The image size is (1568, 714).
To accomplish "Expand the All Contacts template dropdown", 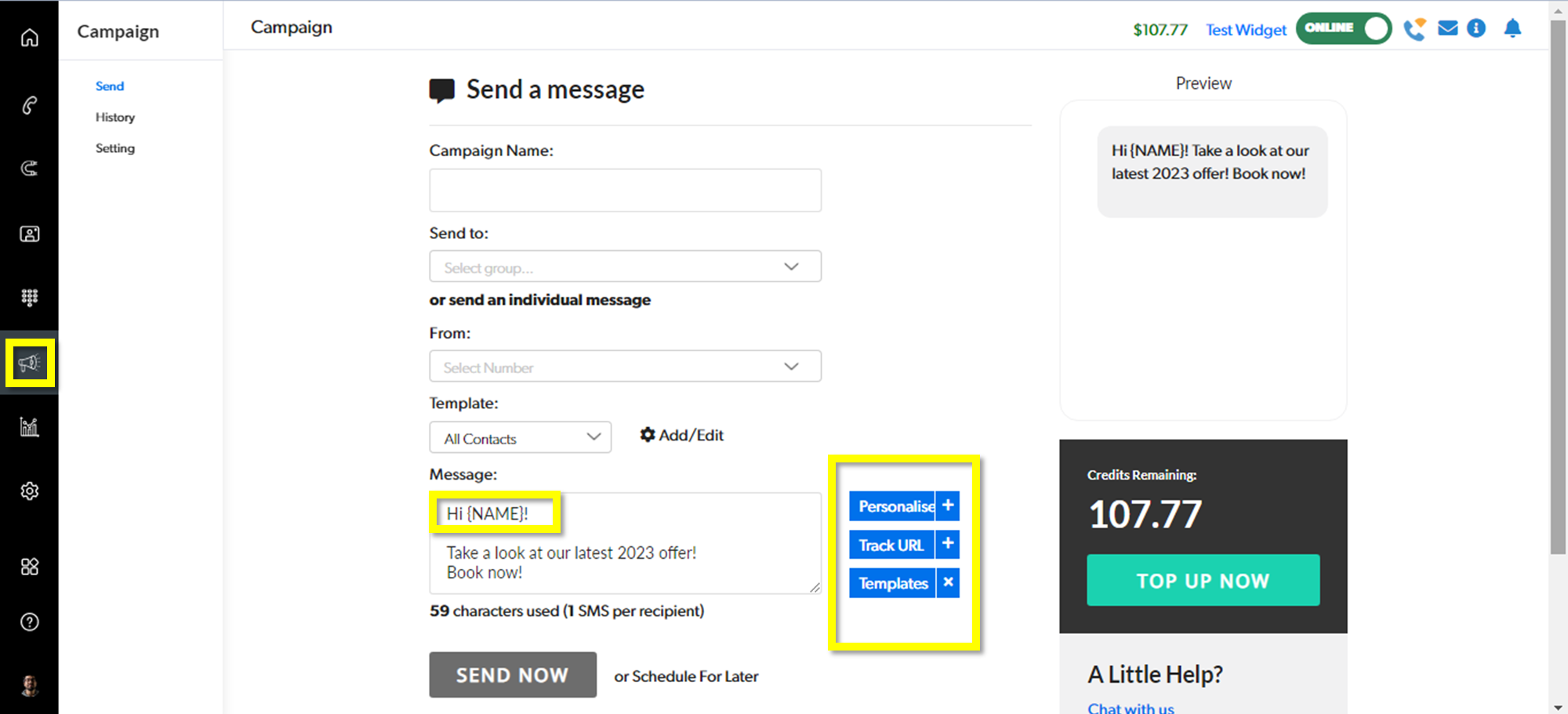I will (520, 437).
